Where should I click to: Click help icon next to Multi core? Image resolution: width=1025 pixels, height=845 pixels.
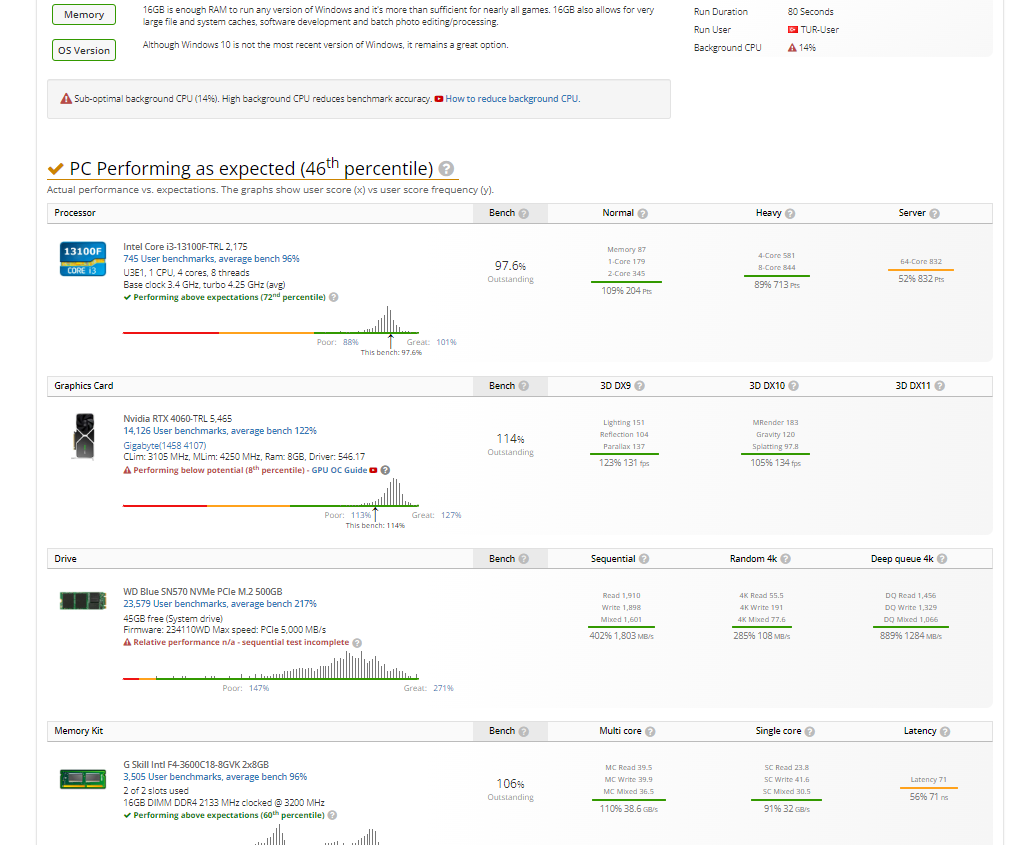650,731
